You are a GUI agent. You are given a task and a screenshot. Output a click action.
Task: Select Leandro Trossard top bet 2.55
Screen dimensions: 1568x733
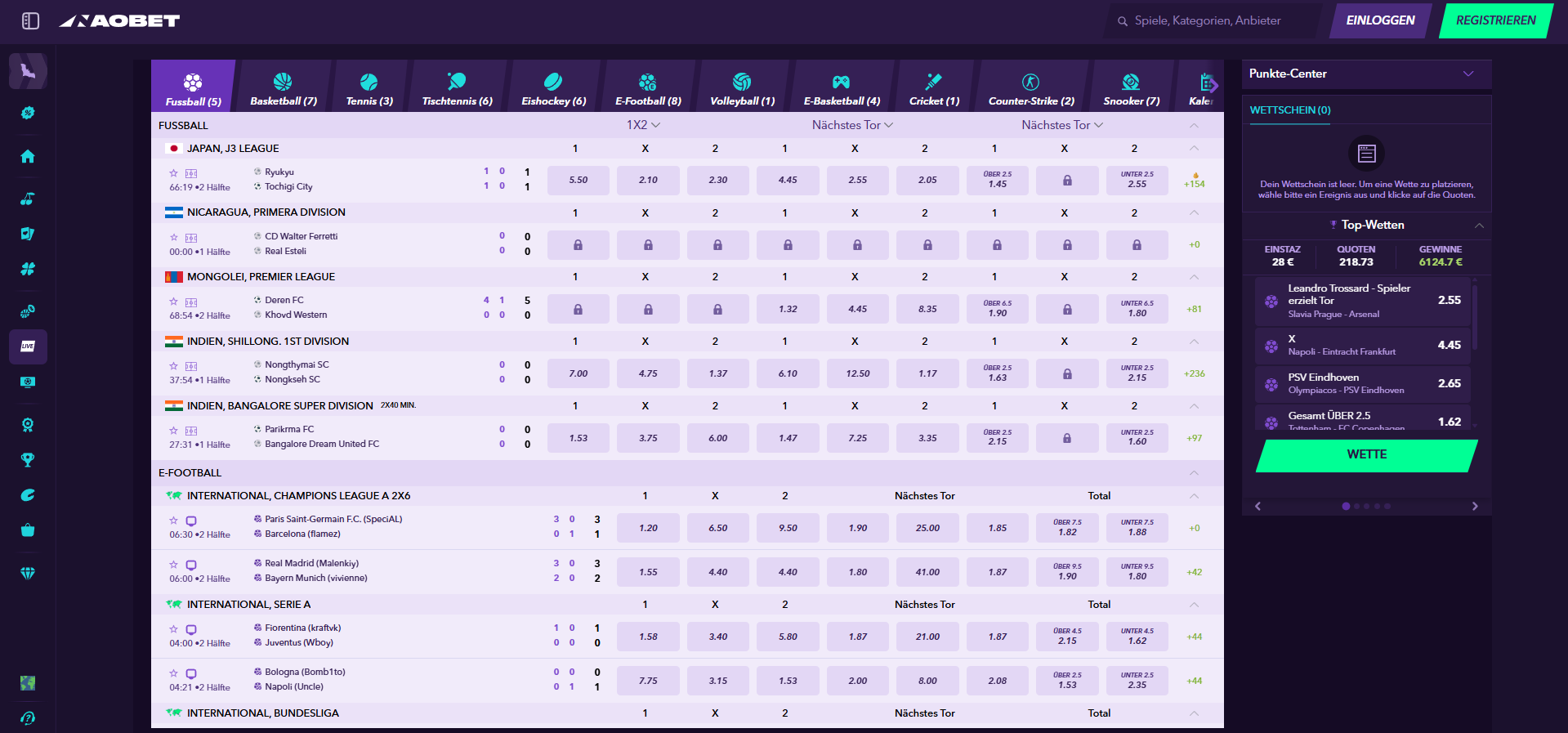coord(1363,301)
